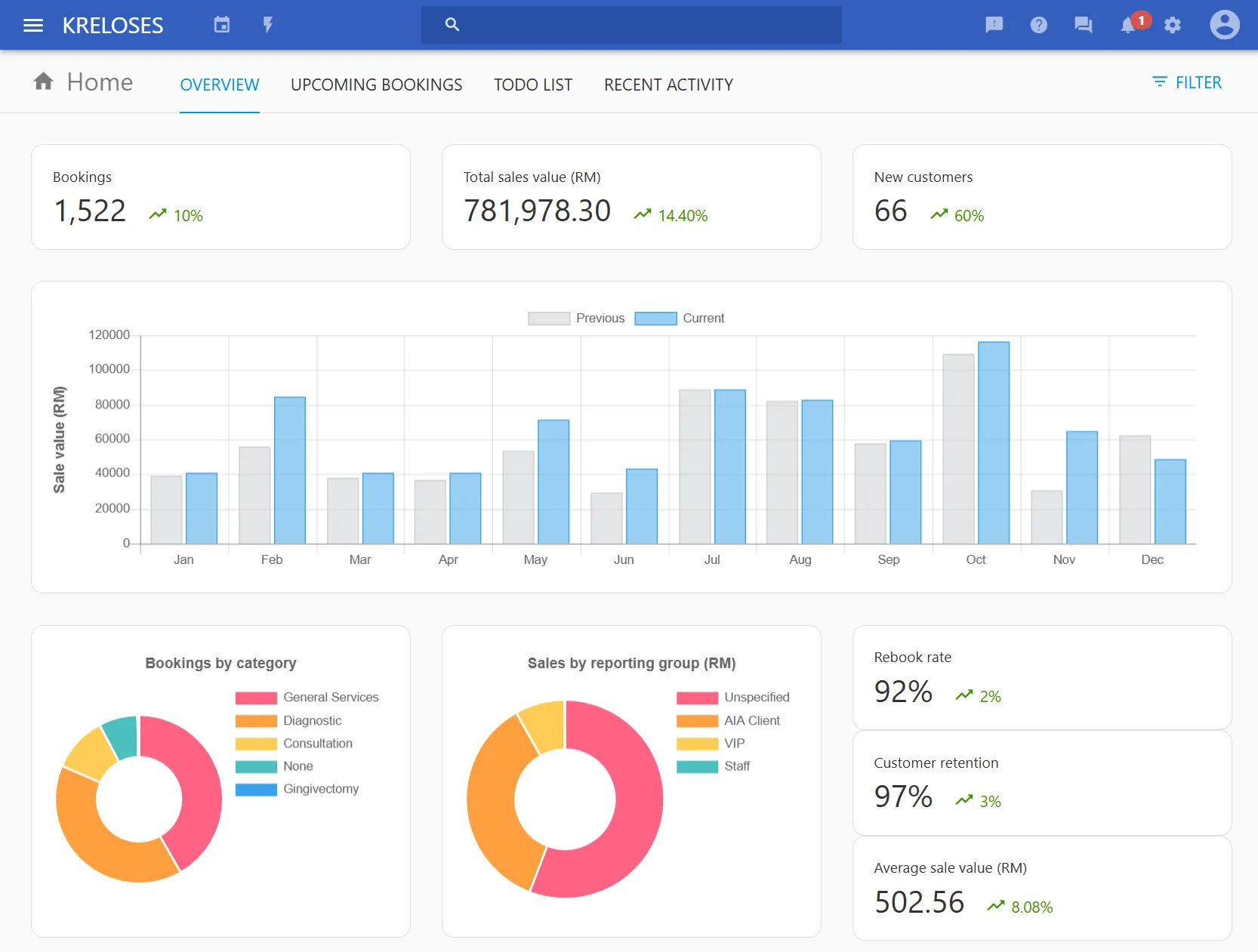Image resolution: width=1258 pixels, height=952 pixels.
Task: Open the settings gear icon
Action: click(x=1172, y=25)
